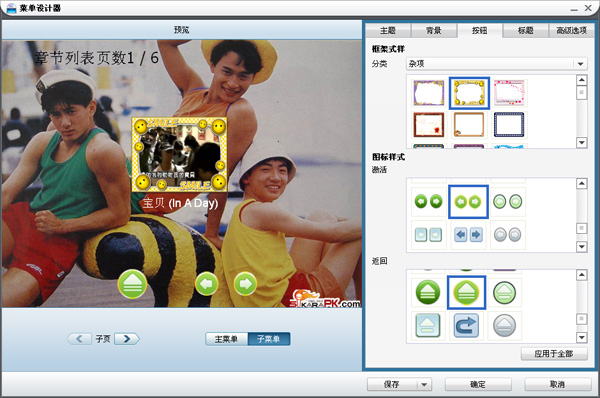The width and height of the screenshot is (600, 398).
Task: Choose blue square arrow pair icon style
Action: click(x=468, y=235)
